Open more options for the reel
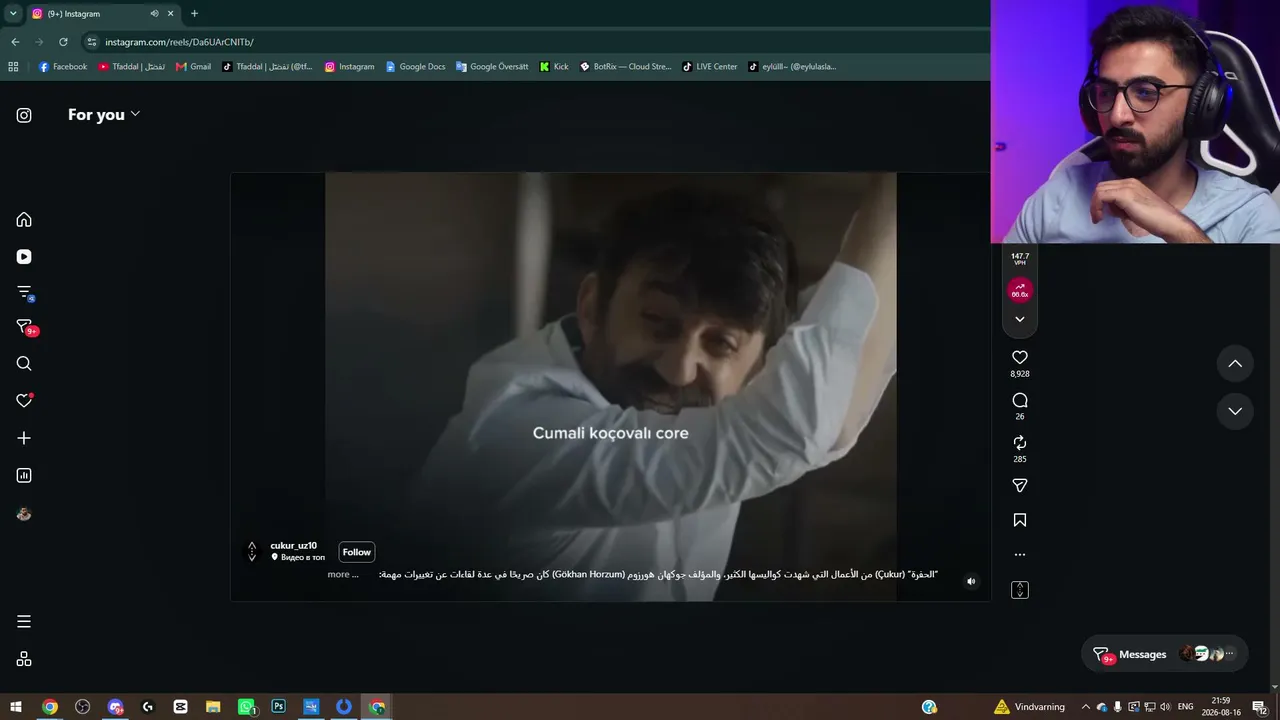This screenshot has height=720, width=1280. click(1020, 555)
